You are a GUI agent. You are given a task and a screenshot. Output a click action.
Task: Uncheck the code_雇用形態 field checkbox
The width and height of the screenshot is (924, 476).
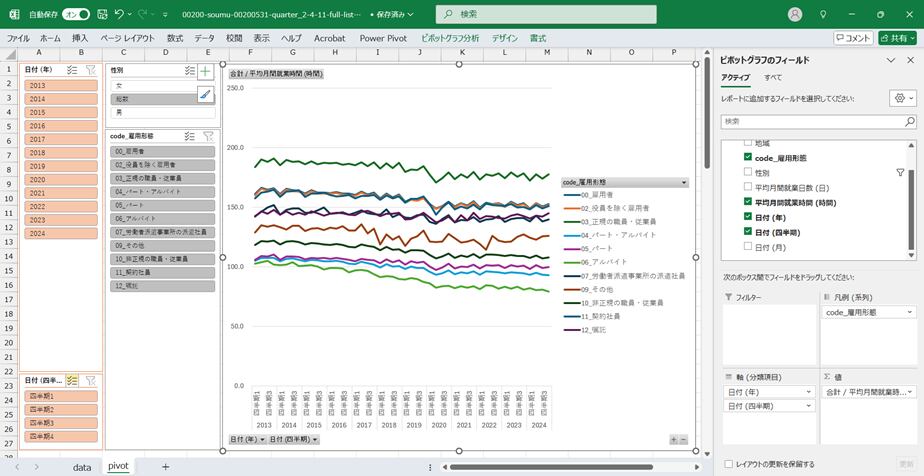(747, 158)
